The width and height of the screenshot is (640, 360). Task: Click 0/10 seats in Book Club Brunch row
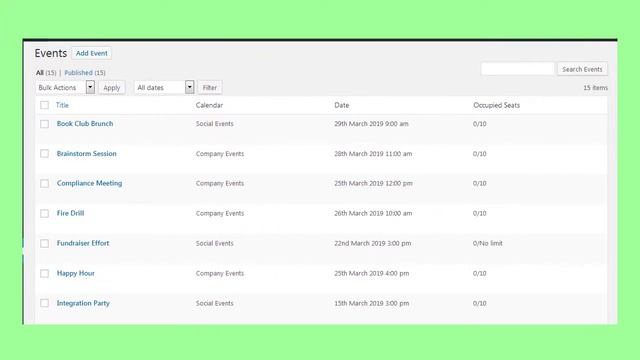tap(480, 124)
